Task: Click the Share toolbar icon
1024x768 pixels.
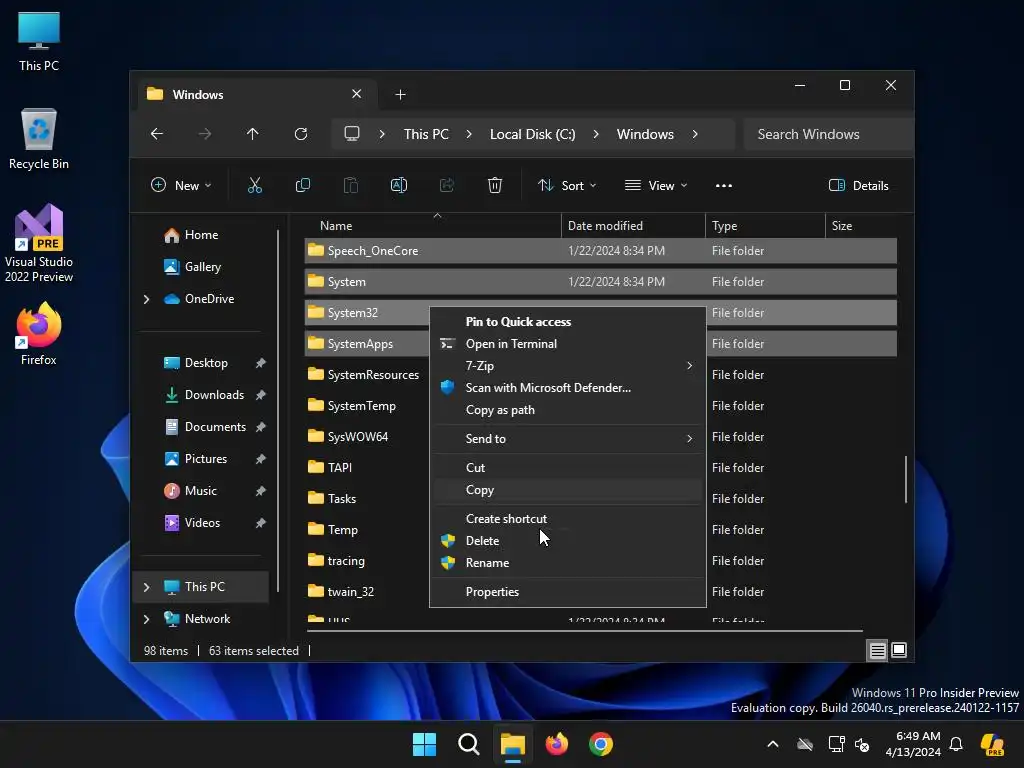Action: 447,185
